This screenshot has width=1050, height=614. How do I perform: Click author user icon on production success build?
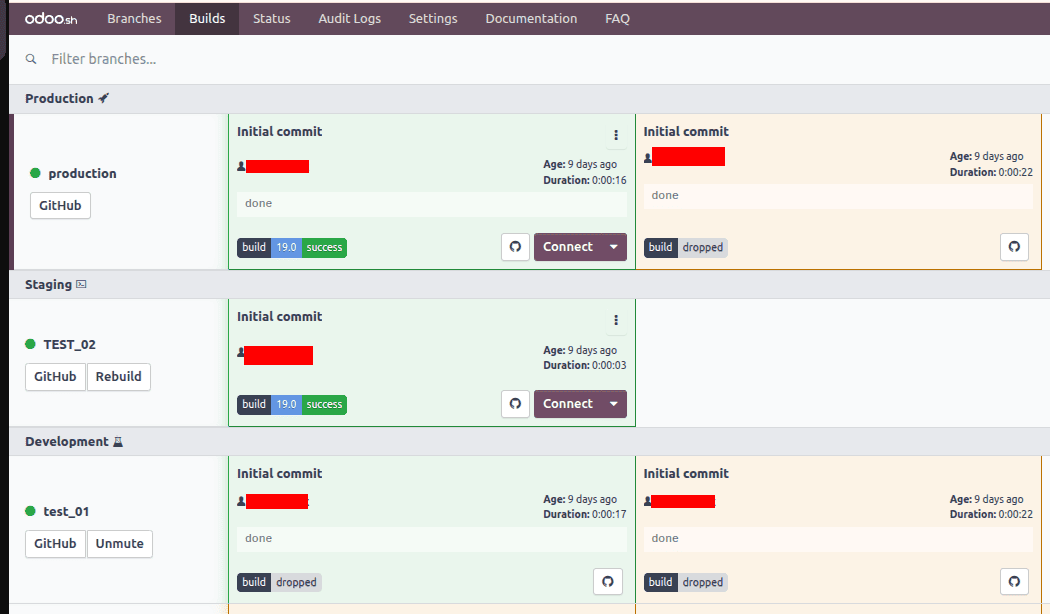[241, 166]
